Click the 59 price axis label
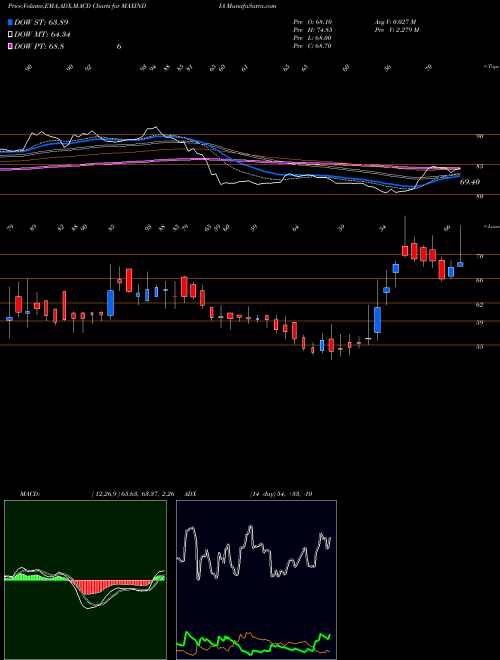This screenshot has width=500, height=660. tap(479, 322)
